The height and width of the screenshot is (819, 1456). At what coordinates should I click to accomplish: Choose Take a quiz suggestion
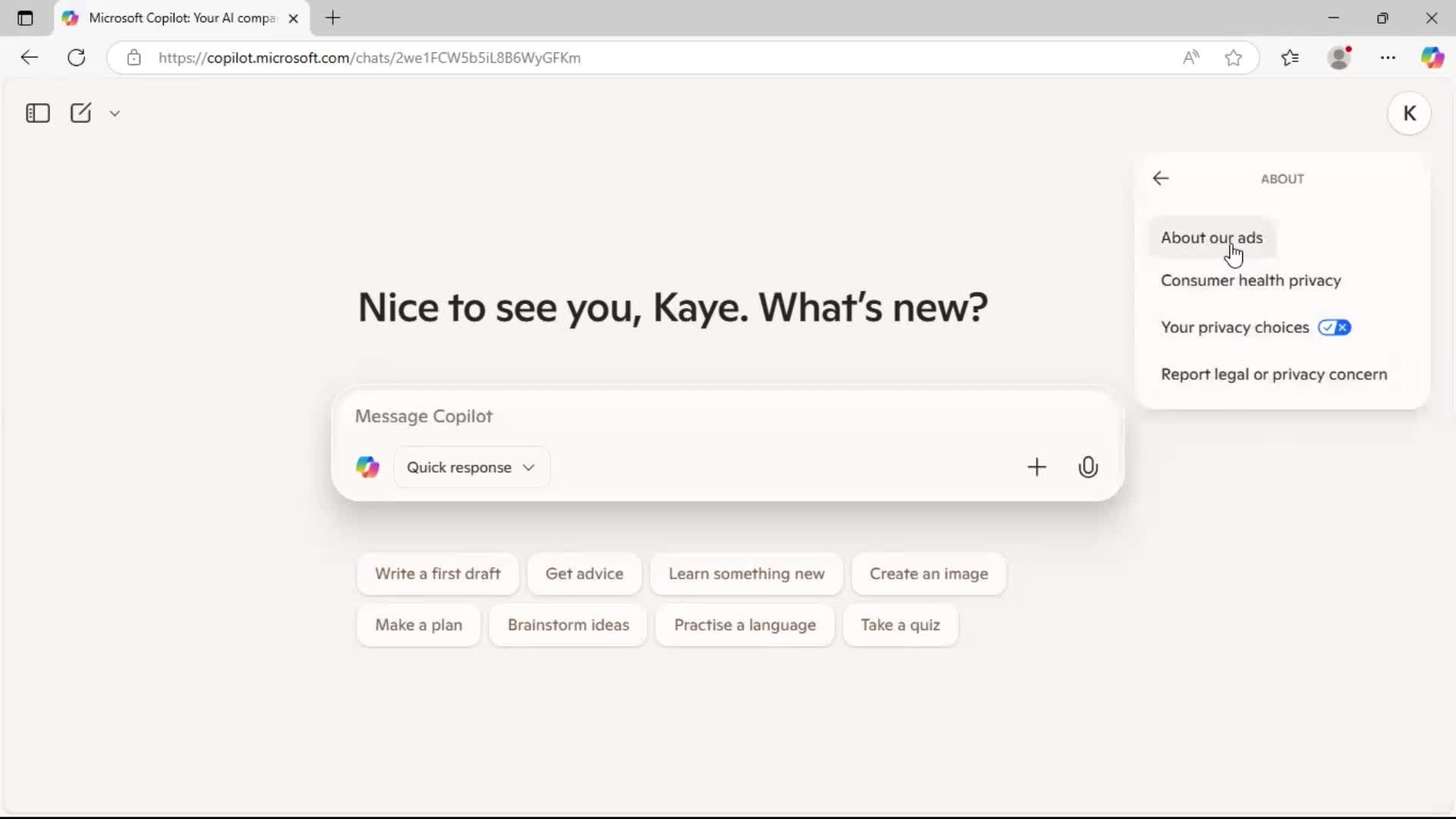point(900,626)
